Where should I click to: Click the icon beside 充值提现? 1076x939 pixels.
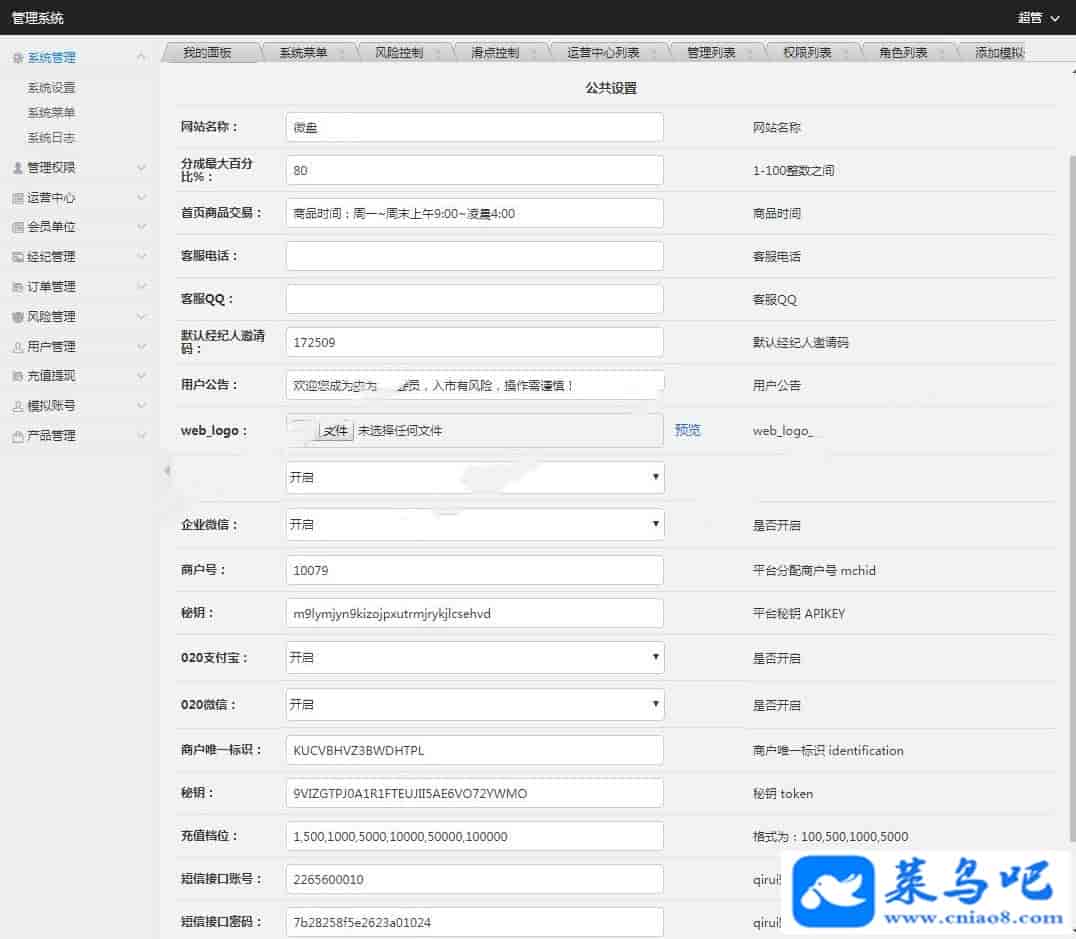click(18, 376)
